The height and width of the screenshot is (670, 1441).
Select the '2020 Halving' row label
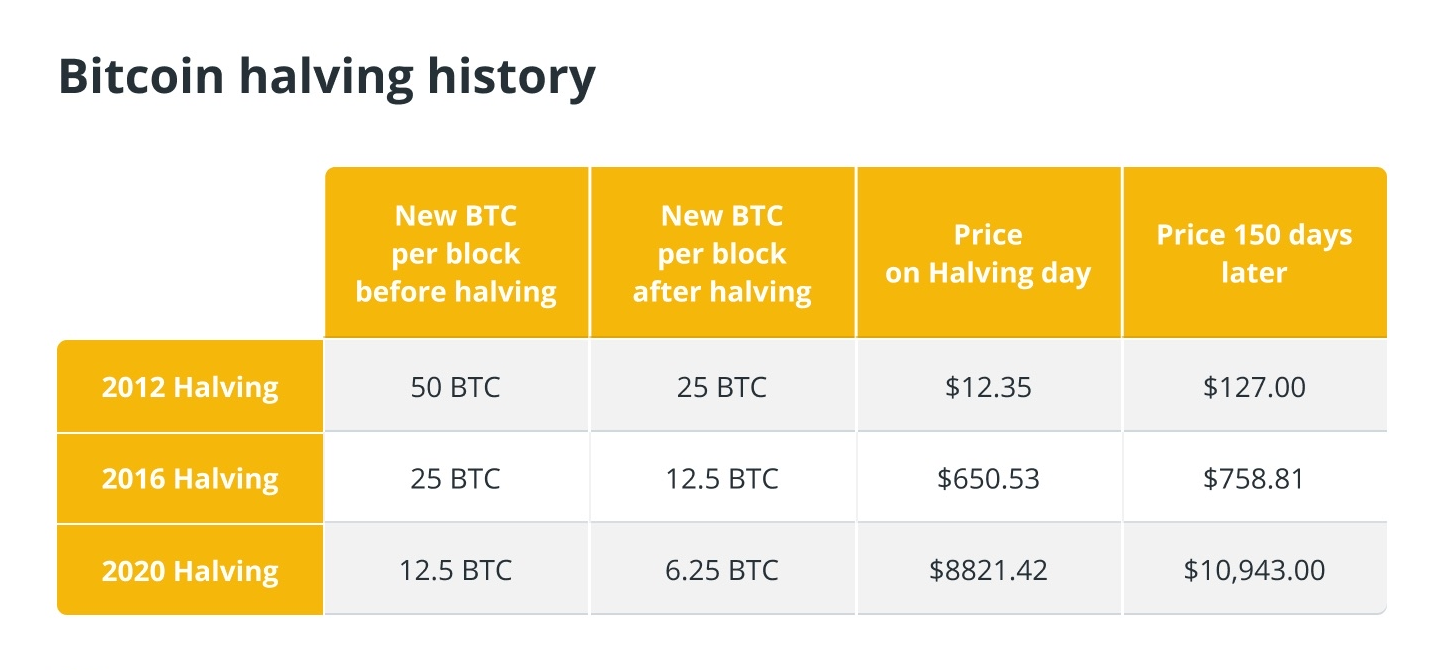[x=190, y=571]
